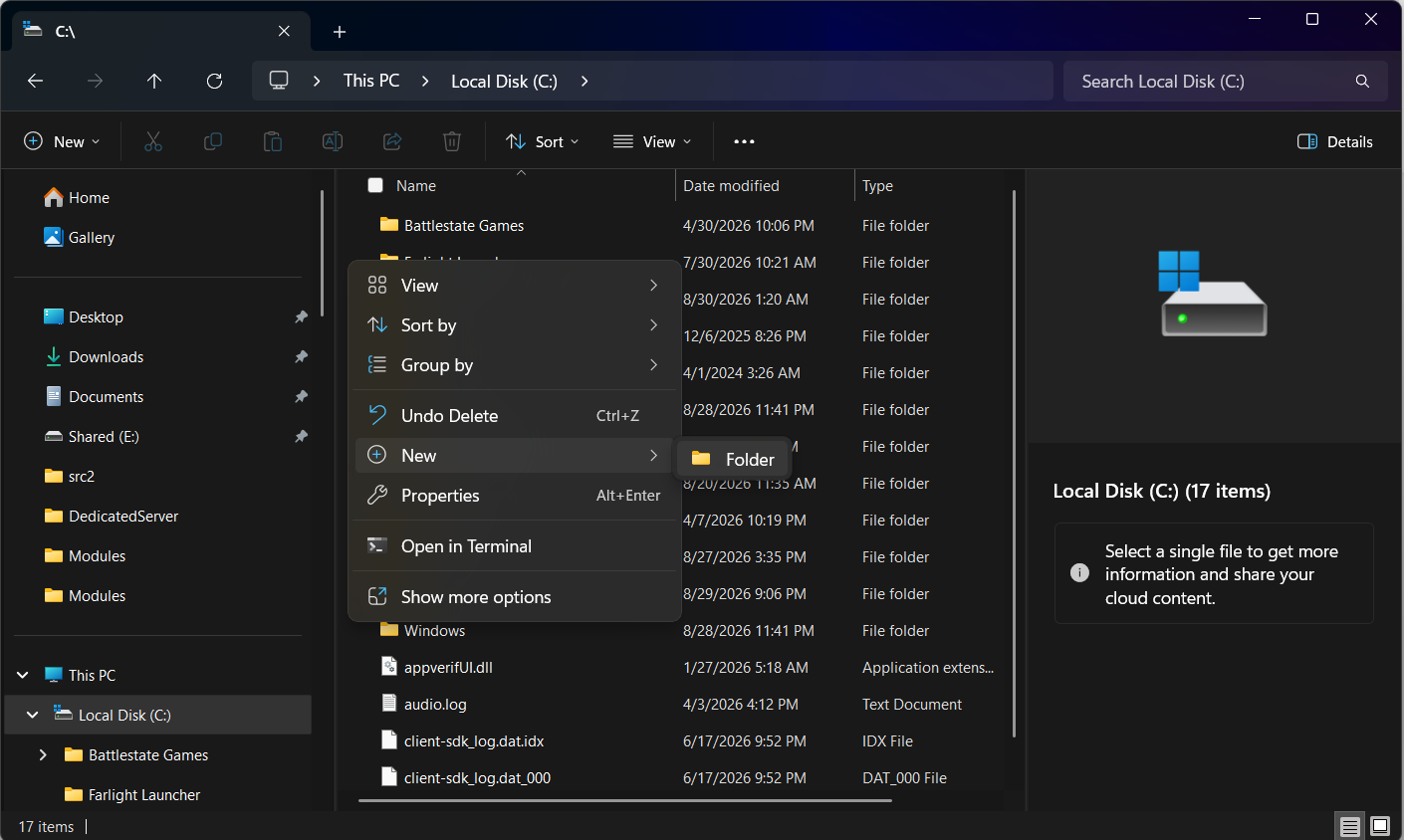This screenshot has height=840, width=1404.
Task: Open the View dropdown in toolbar
Action: [x=652, y=141]
